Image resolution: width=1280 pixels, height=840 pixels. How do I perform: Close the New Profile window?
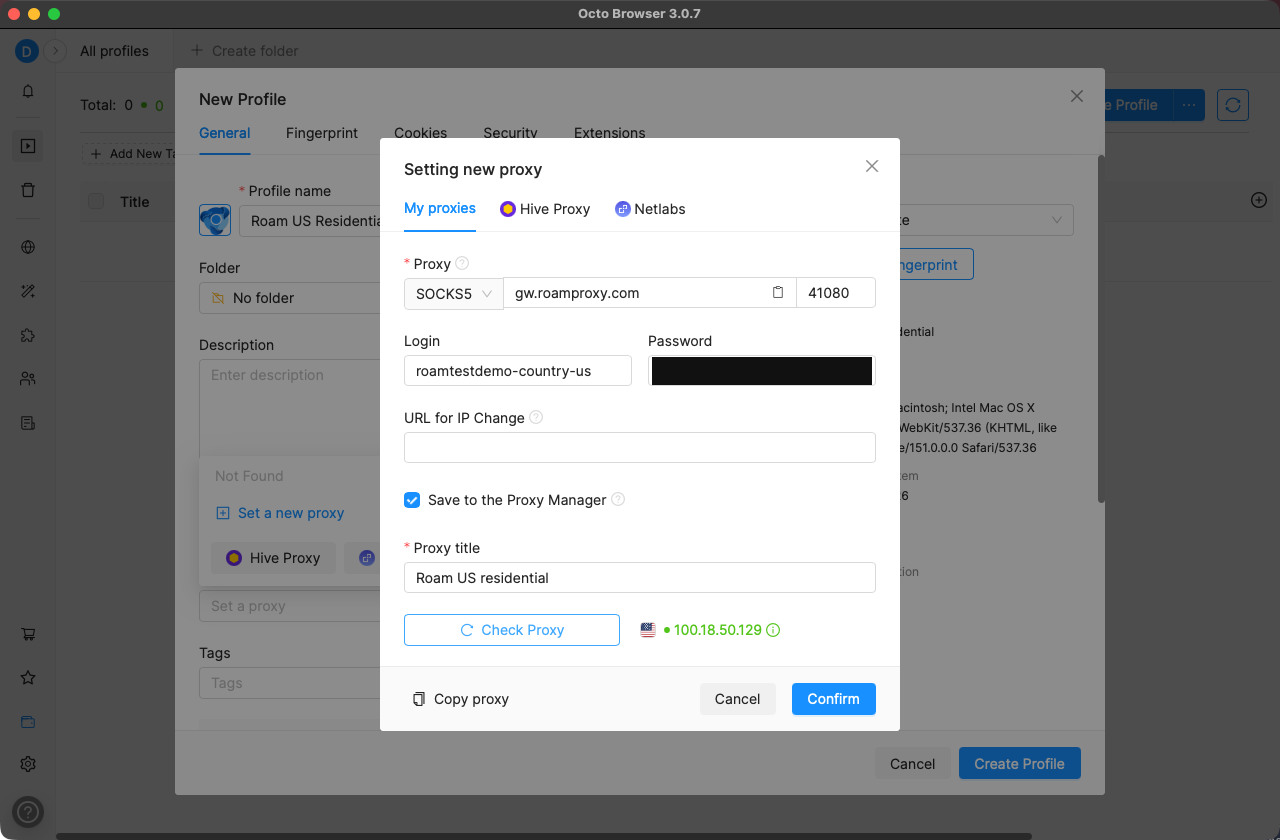(x=1077, y=96)
